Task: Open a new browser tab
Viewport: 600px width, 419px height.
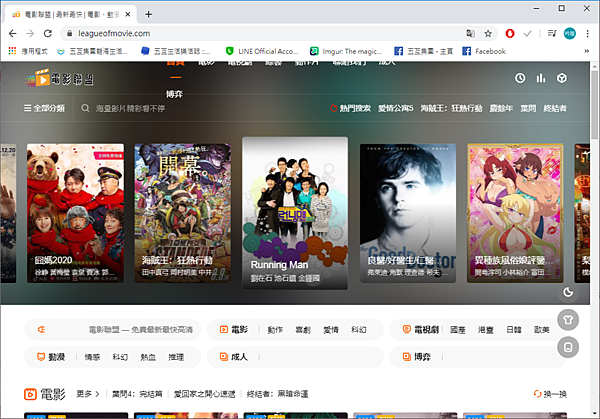Action: tap(148, 15)
